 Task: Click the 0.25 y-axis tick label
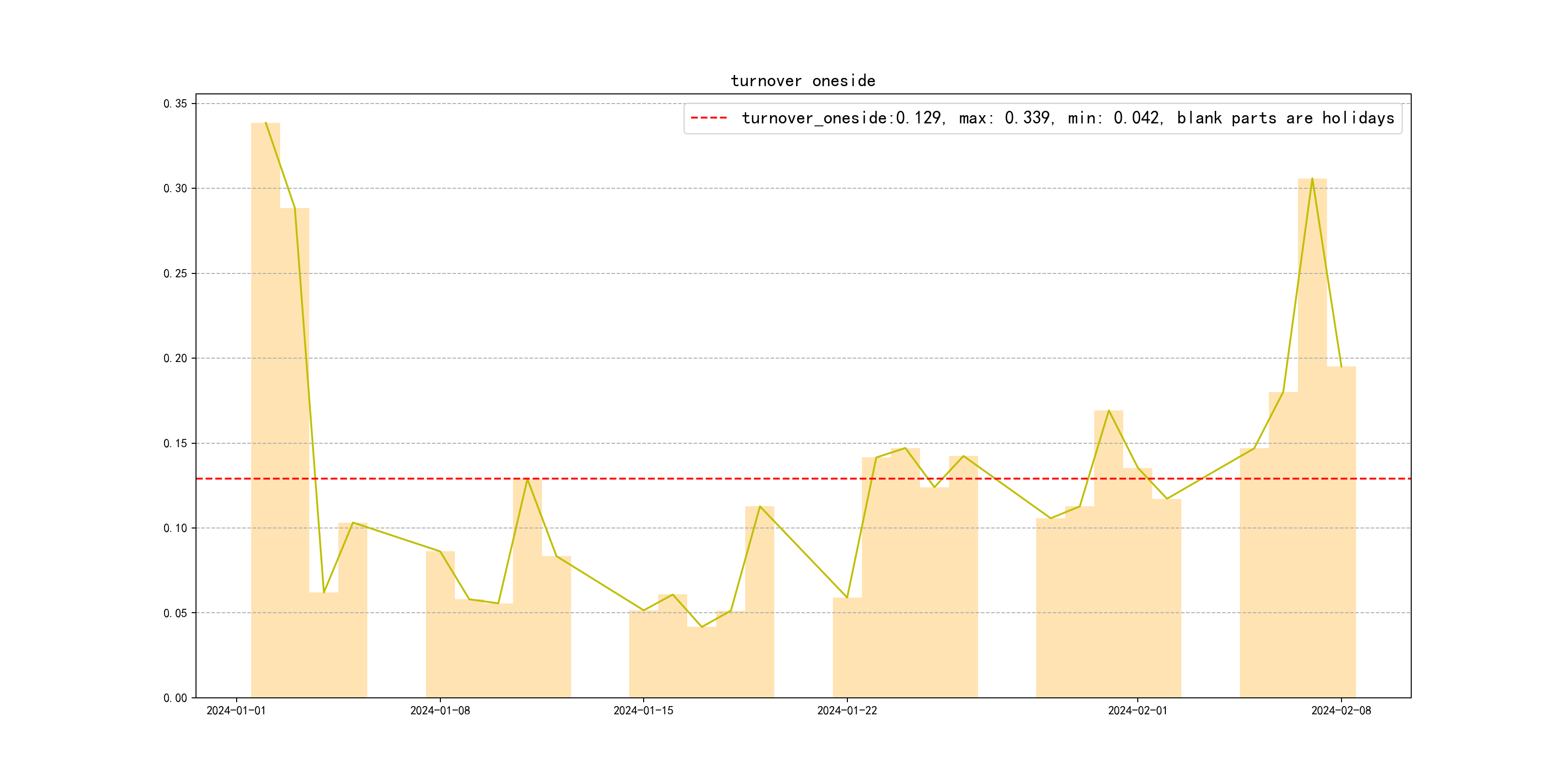(x=175, y=274)
